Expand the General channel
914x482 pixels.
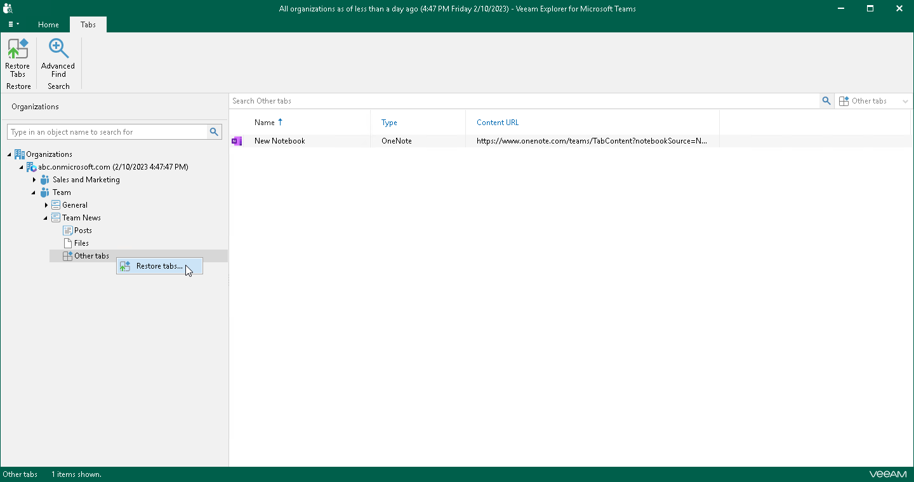click(x=46, y=205)
